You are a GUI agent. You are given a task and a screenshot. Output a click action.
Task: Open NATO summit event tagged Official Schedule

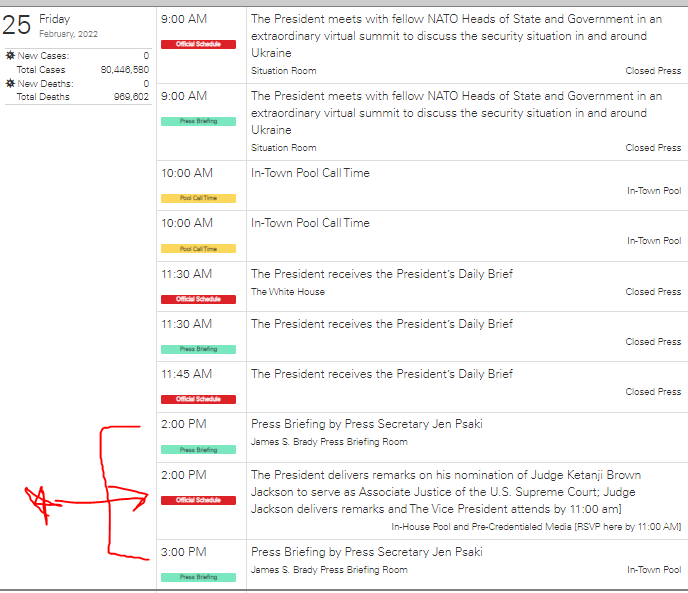pyautogui.click(x=456, y=36)
